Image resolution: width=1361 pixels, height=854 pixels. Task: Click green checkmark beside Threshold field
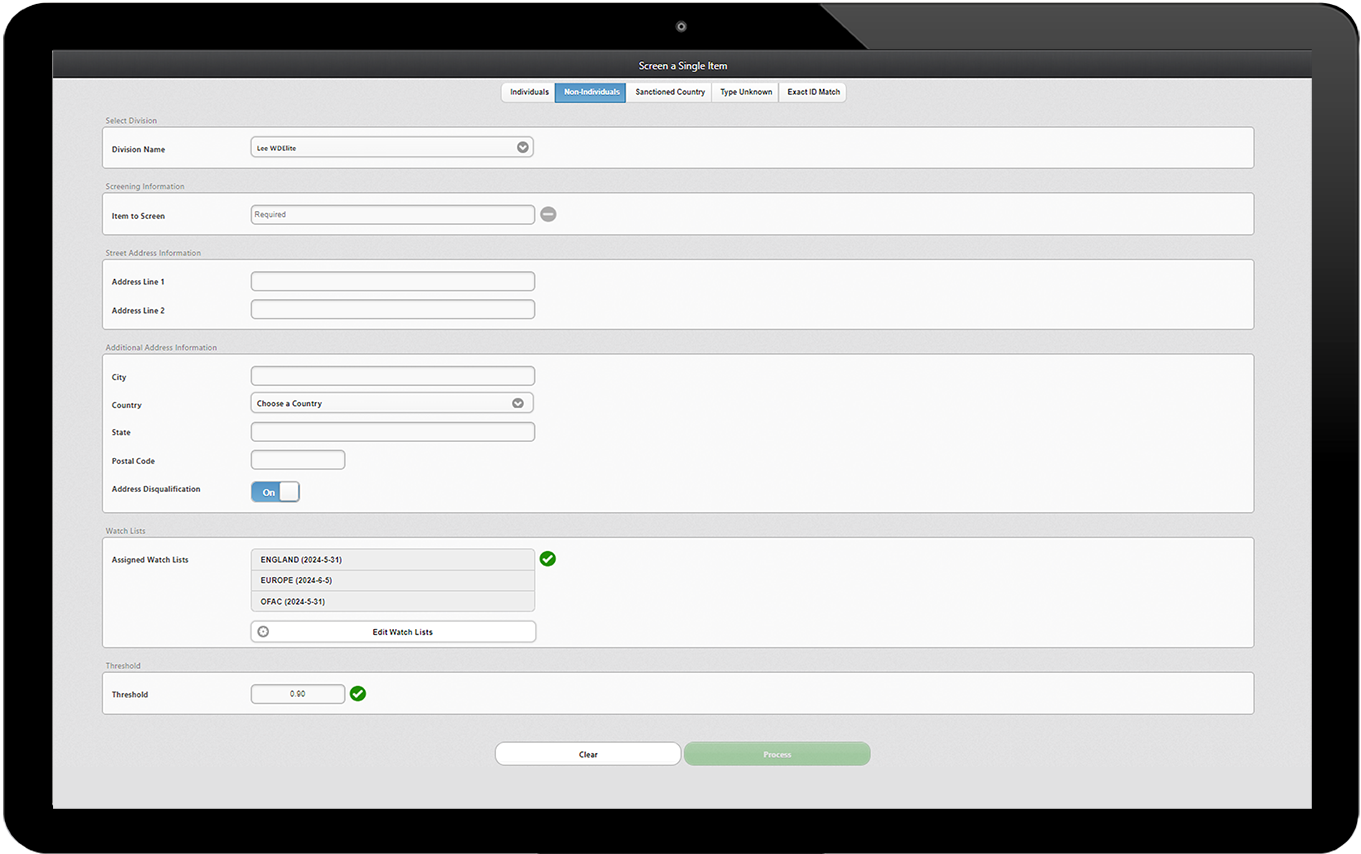tap(358, 693)
